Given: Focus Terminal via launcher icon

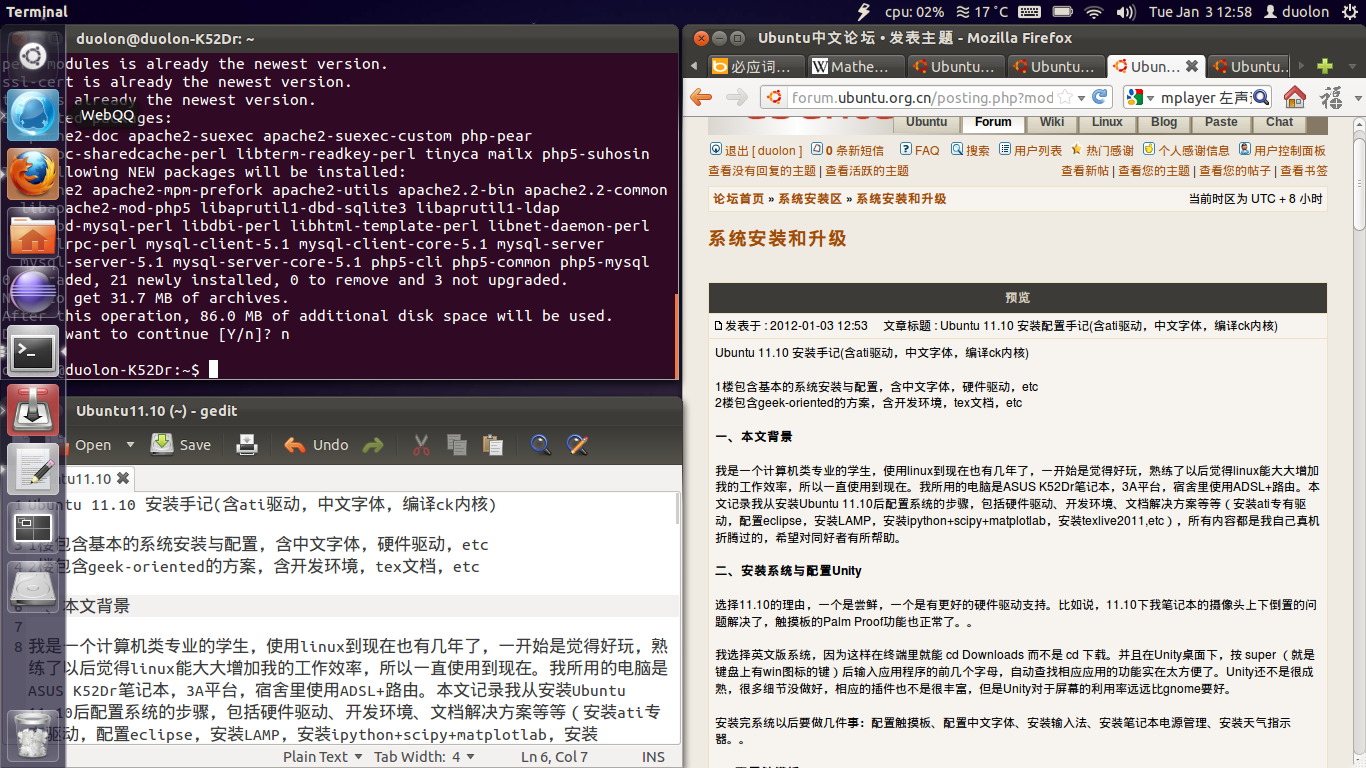Looking at the screenshot, I should pyautogui.click(x=33, y=352).
